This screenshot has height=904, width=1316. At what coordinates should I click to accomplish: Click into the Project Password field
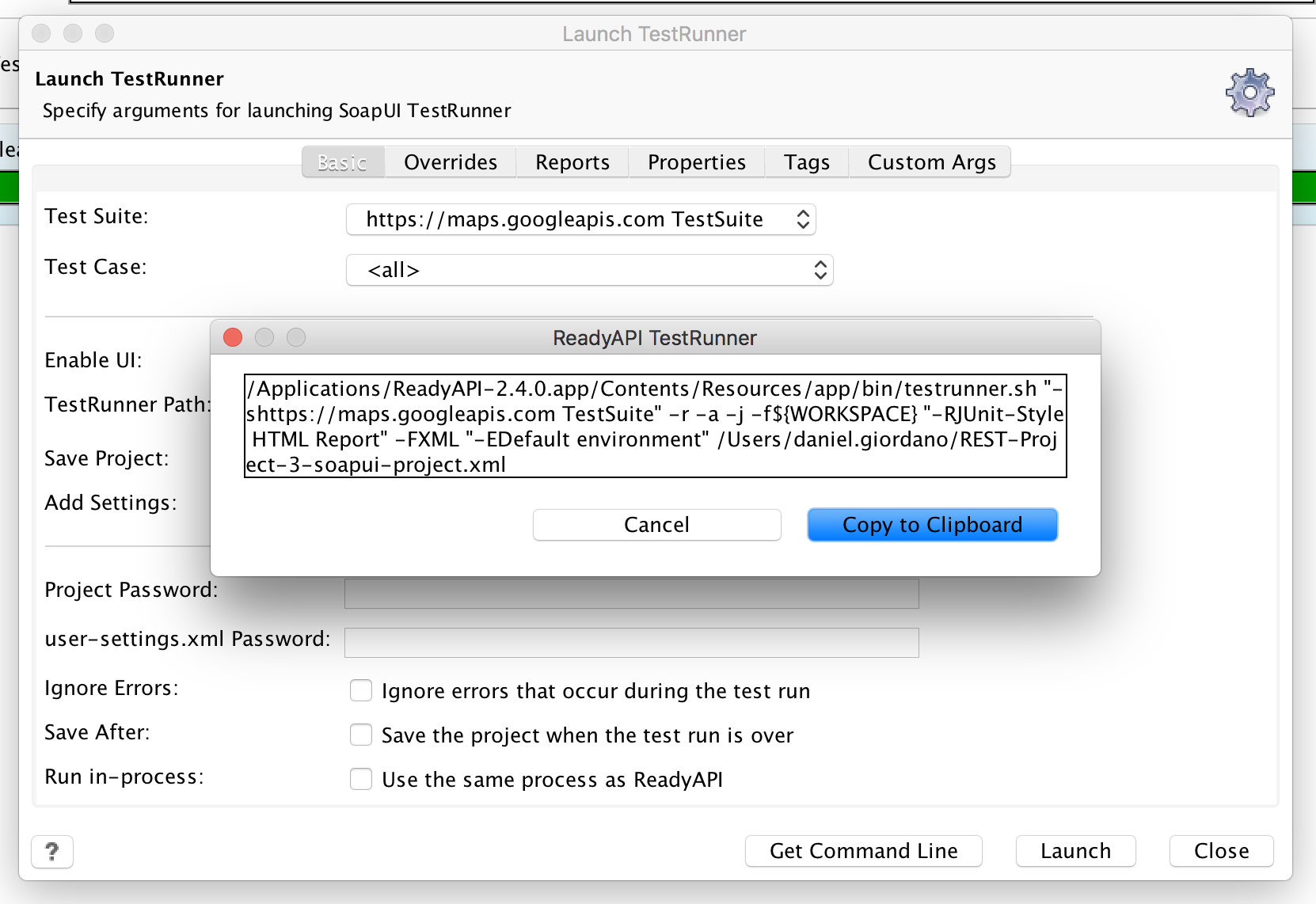pos(631,592)
